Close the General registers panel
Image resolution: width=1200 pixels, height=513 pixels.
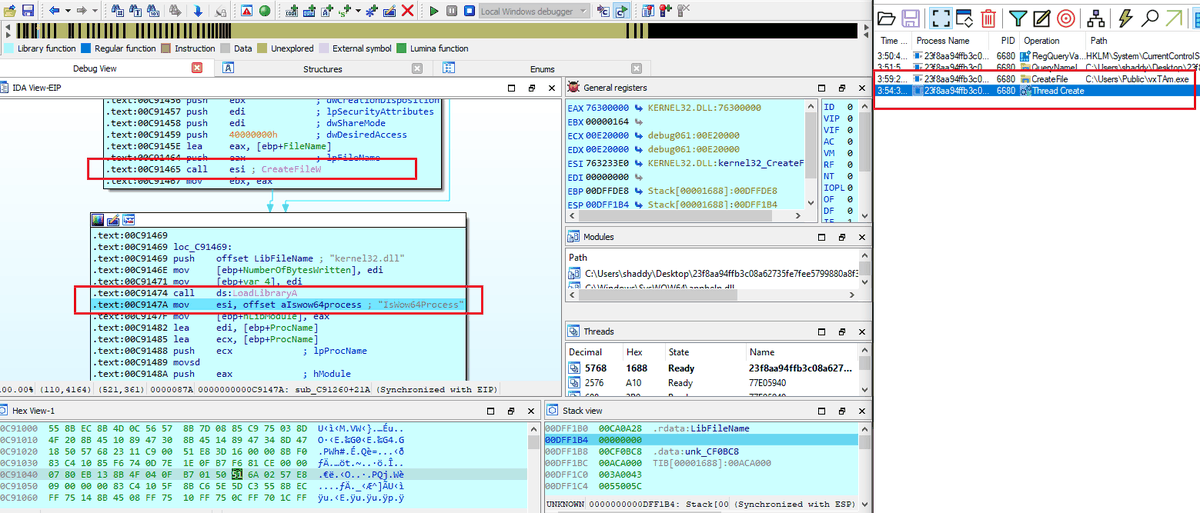[x=862, y=88]
